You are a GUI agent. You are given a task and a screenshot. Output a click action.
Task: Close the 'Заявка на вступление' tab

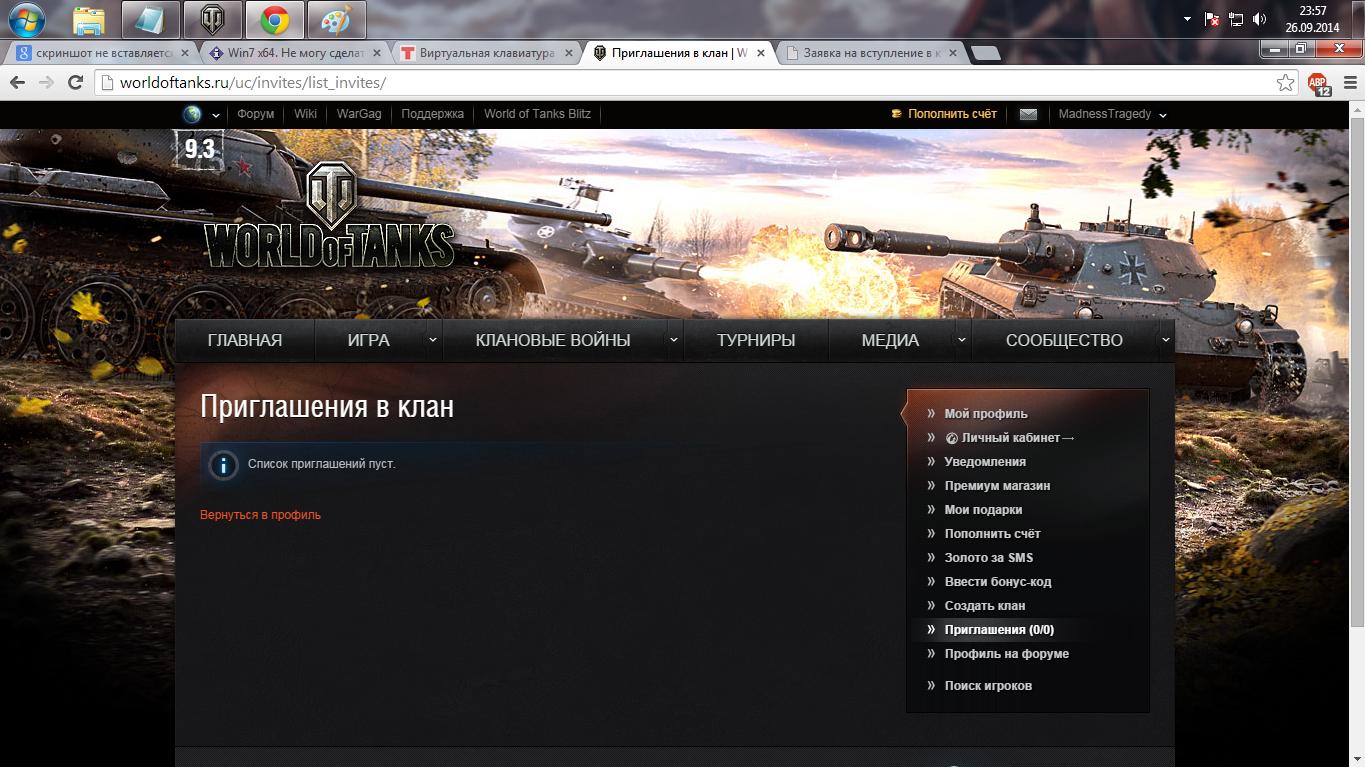coord(952,53)
